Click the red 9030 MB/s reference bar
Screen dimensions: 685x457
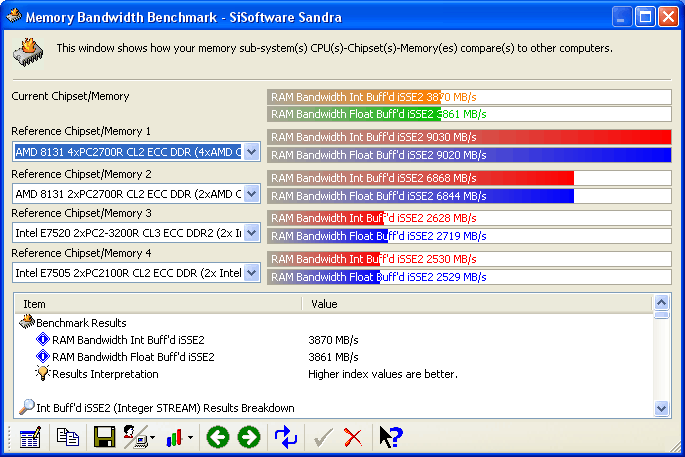[x=469, y=137]
